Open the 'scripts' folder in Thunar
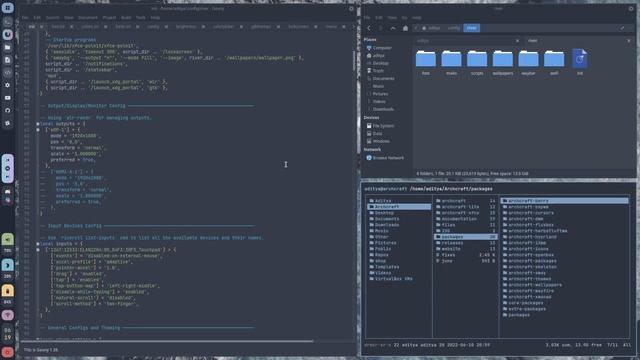 (477, 62)
